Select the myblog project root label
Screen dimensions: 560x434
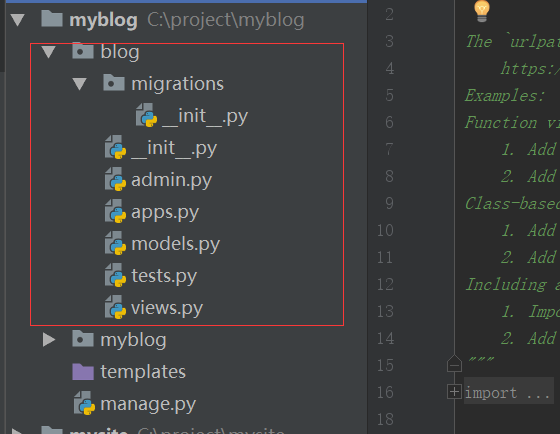tap(104, 20)
